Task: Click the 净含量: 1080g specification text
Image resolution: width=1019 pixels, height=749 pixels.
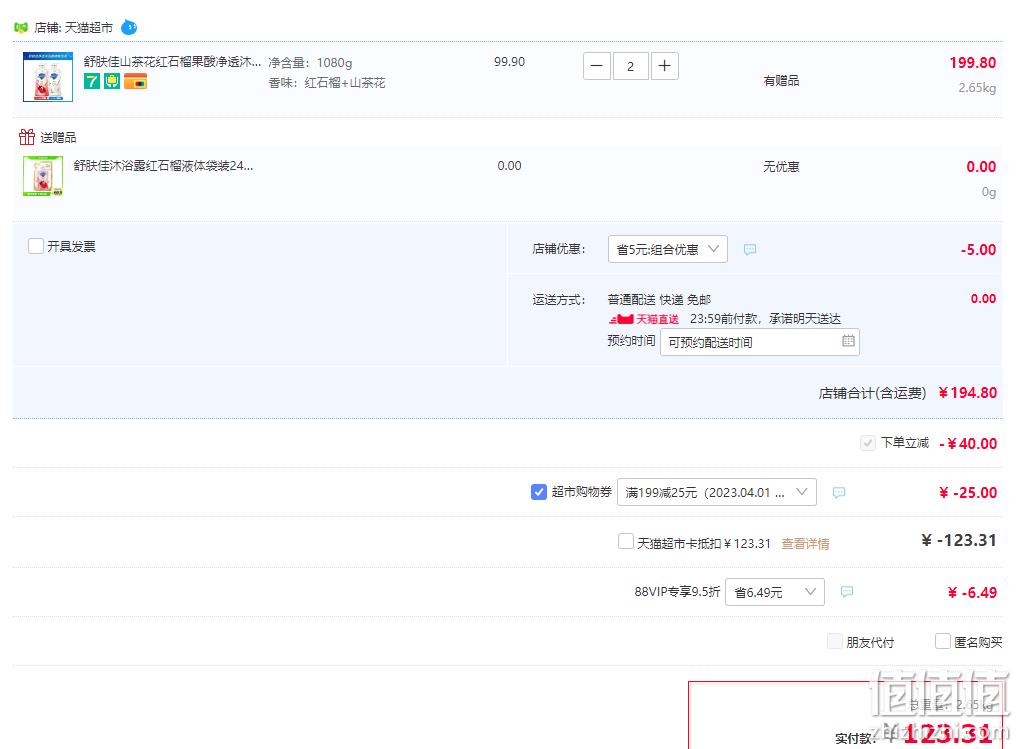Action: [311, 63]
